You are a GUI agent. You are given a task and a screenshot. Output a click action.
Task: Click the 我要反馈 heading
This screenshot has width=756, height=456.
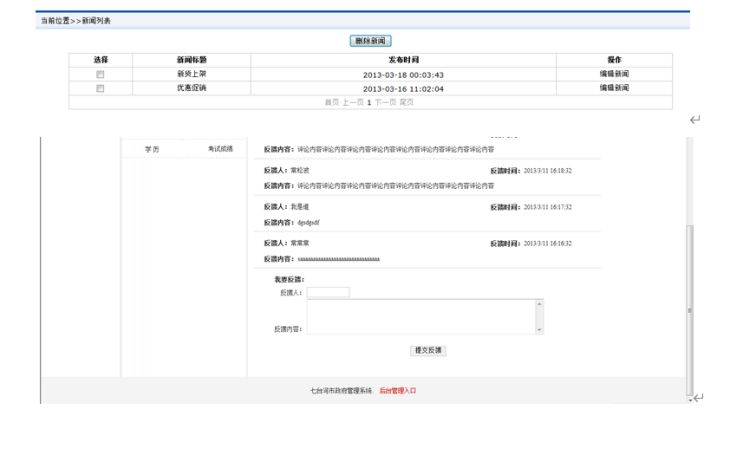[x=289, y=280]
